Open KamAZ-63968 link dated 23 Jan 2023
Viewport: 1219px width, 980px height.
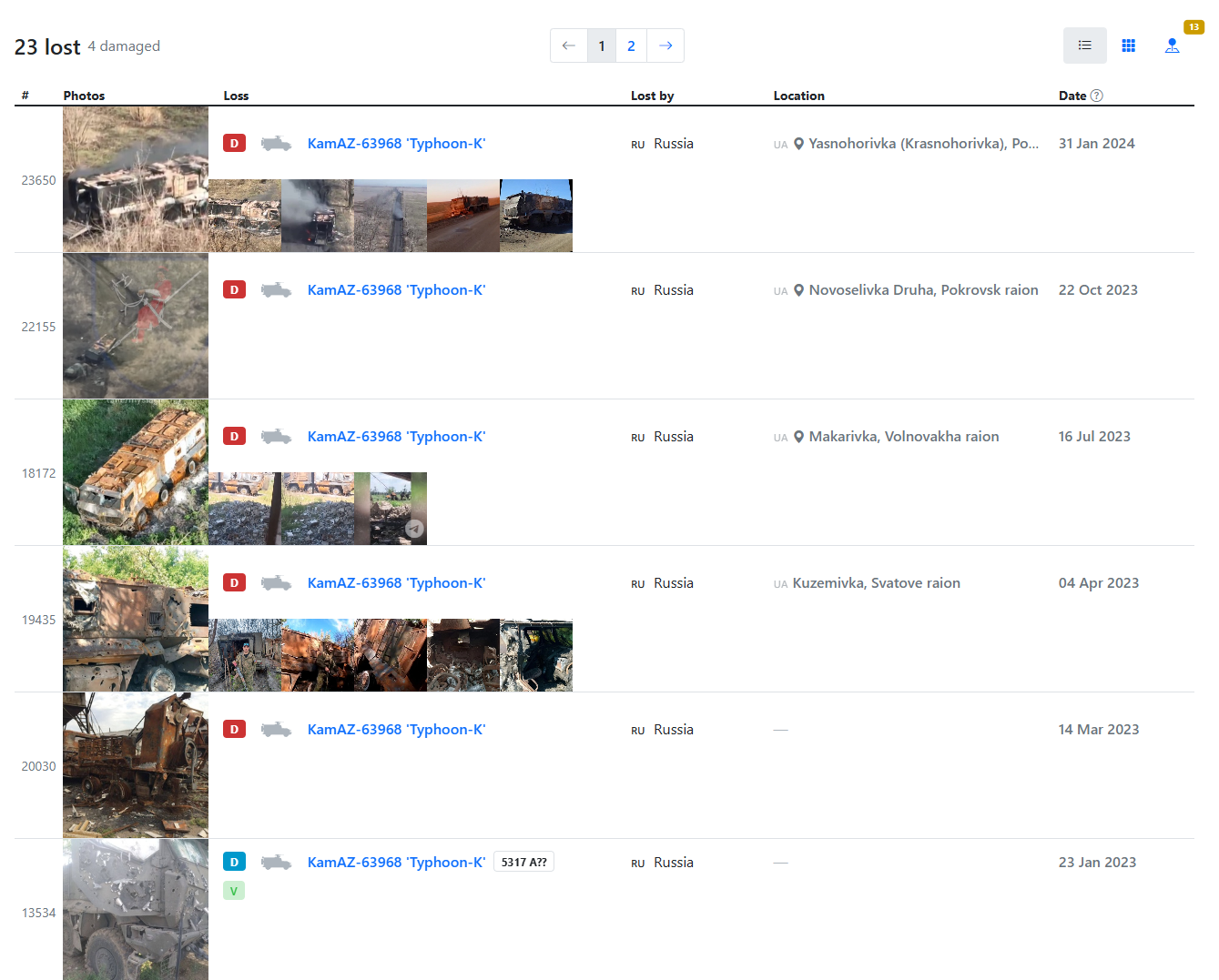(396, 863)
